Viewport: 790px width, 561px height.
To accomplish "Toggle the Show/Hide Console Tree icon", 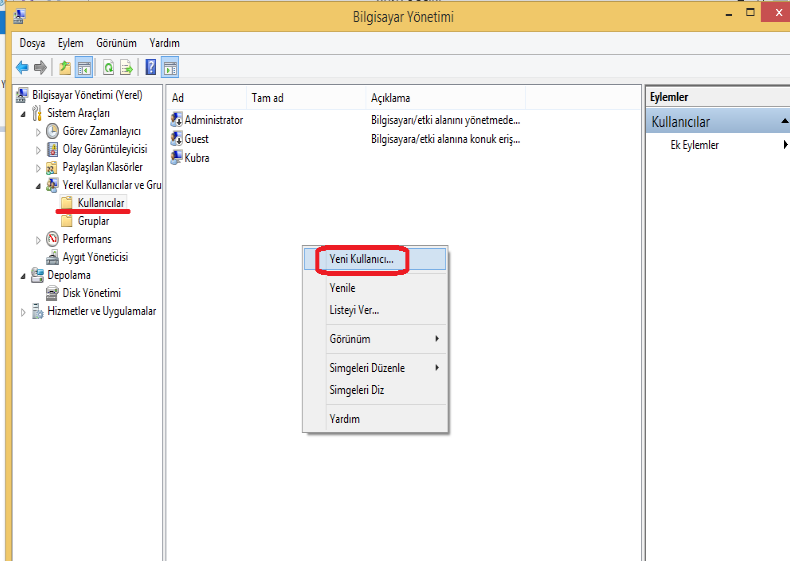I will coord(85,68).
